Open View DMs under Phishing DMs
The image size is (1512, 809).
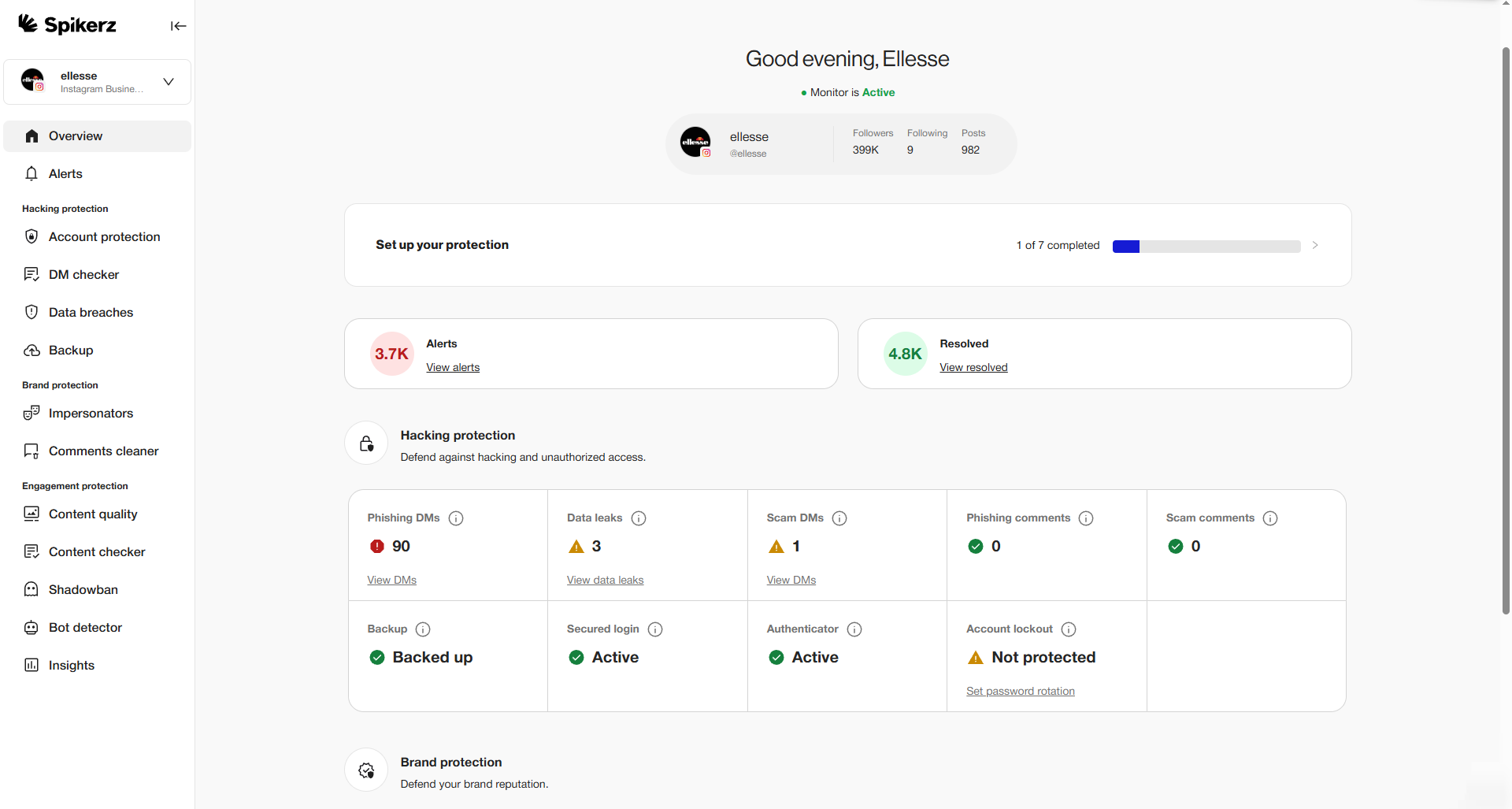pos(391,581)
